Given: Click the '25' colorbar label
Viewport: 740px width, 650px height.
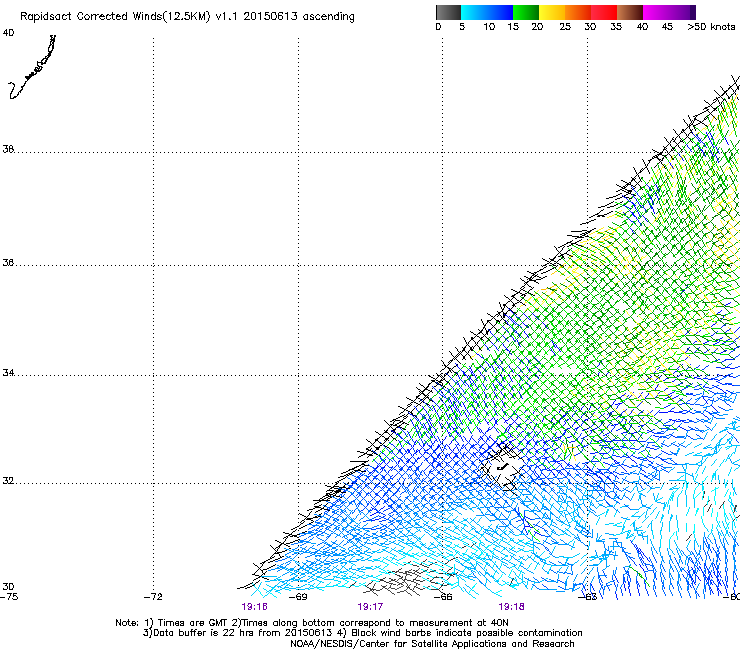Looking at the screenshot, I should (x=565, y=27).
